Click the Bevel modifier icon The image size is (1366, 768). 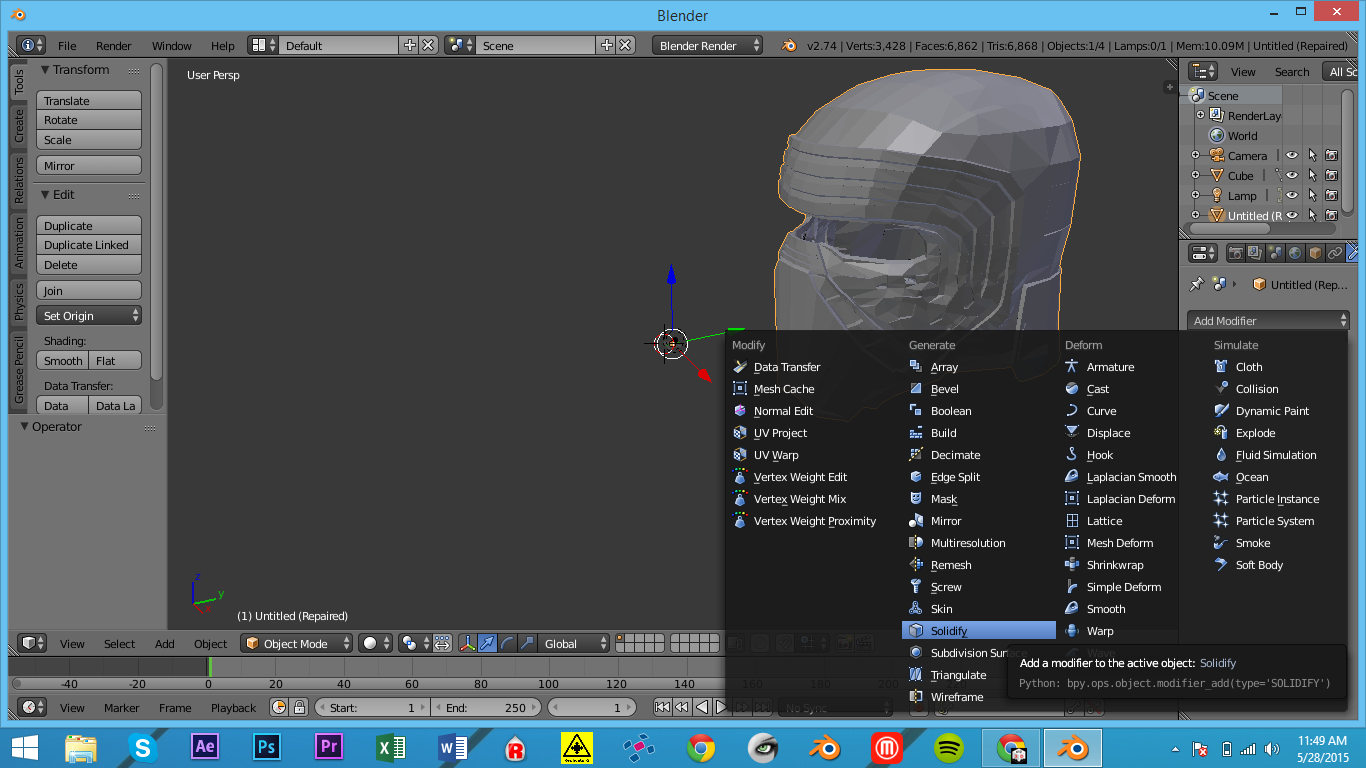pos(916,389)
